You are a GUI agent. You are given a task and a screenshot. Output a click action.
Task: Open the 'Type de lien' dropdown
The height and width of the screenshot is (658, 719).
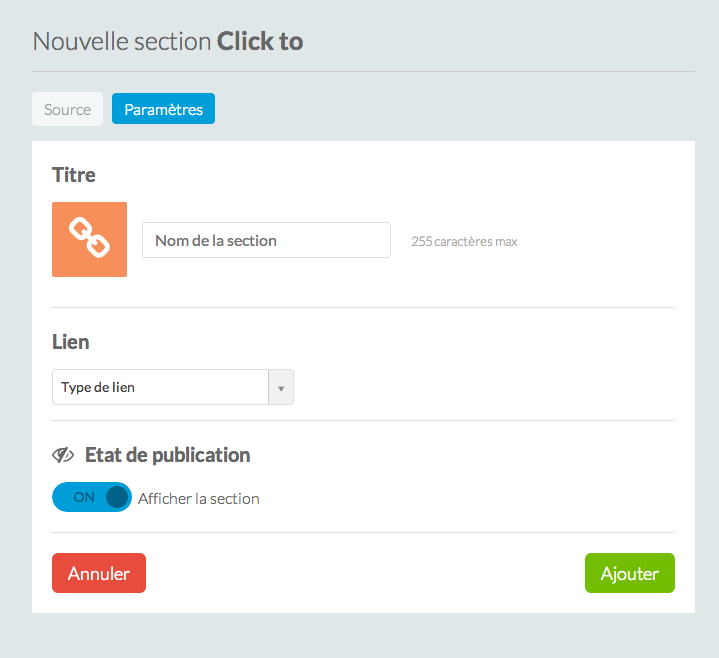click(161, 387)
